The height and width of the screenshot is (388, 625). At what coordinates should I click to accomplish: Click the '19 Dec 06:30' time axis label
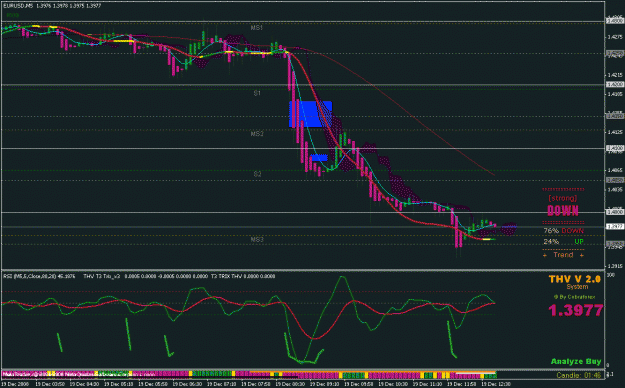coord(187,384)
